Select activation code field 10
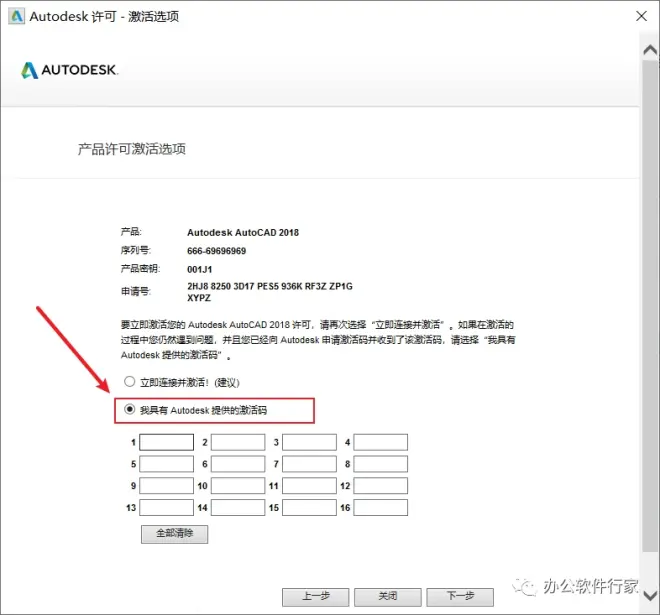This screenshot has width=660, height=615. tap(238, 486)
